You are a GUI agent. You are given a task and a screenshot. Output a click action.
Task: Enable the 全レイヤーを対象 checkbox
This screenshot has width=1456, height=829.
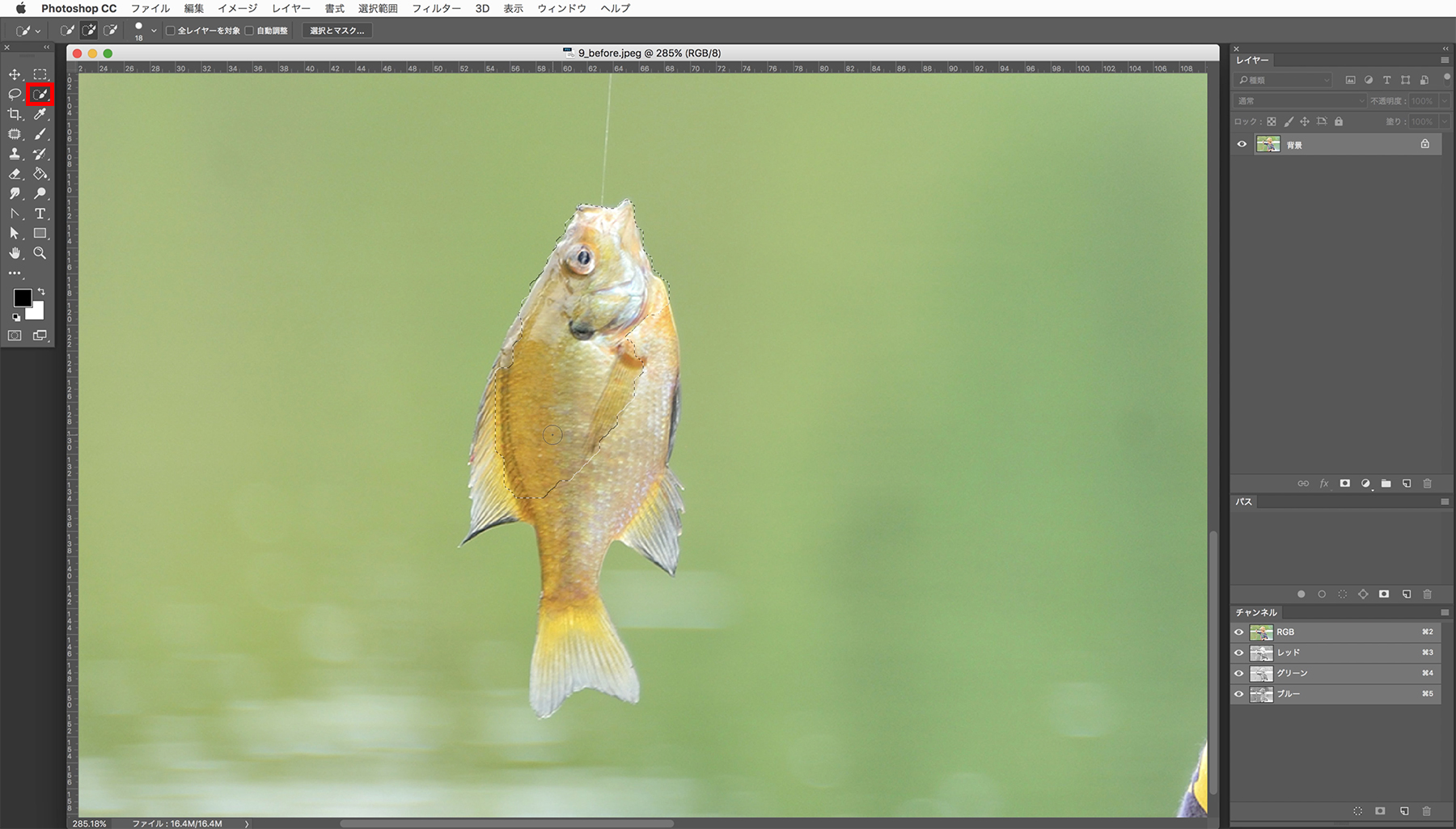point(171,31)
